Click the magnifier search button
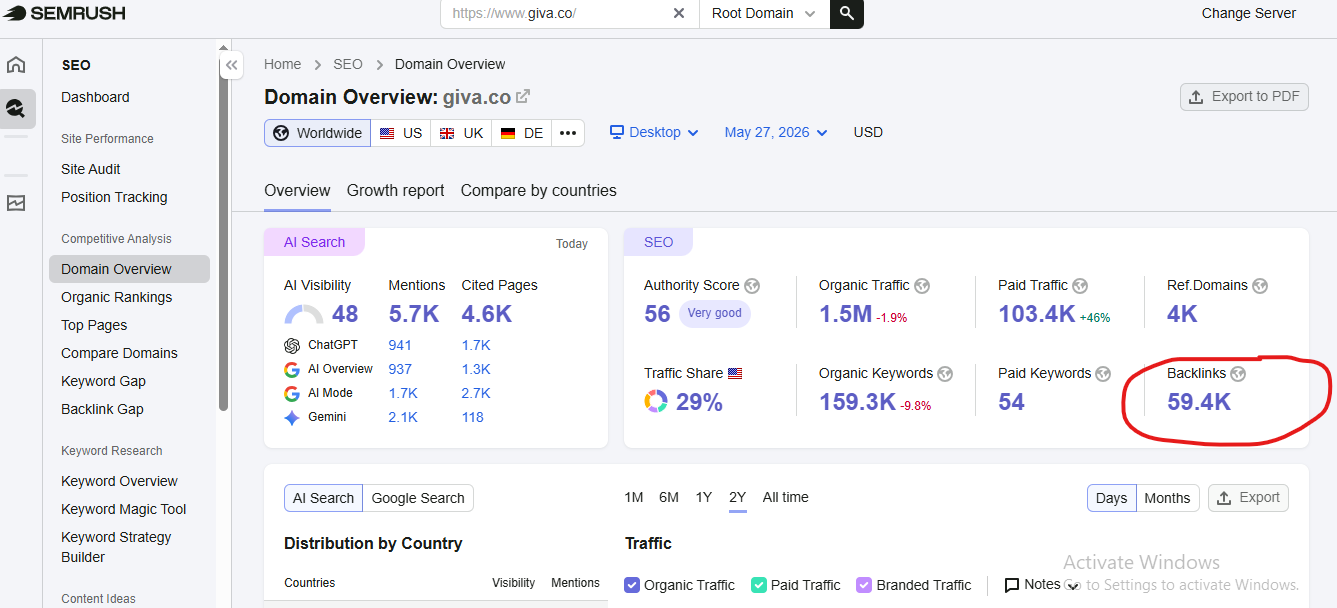 pos(846,13)
